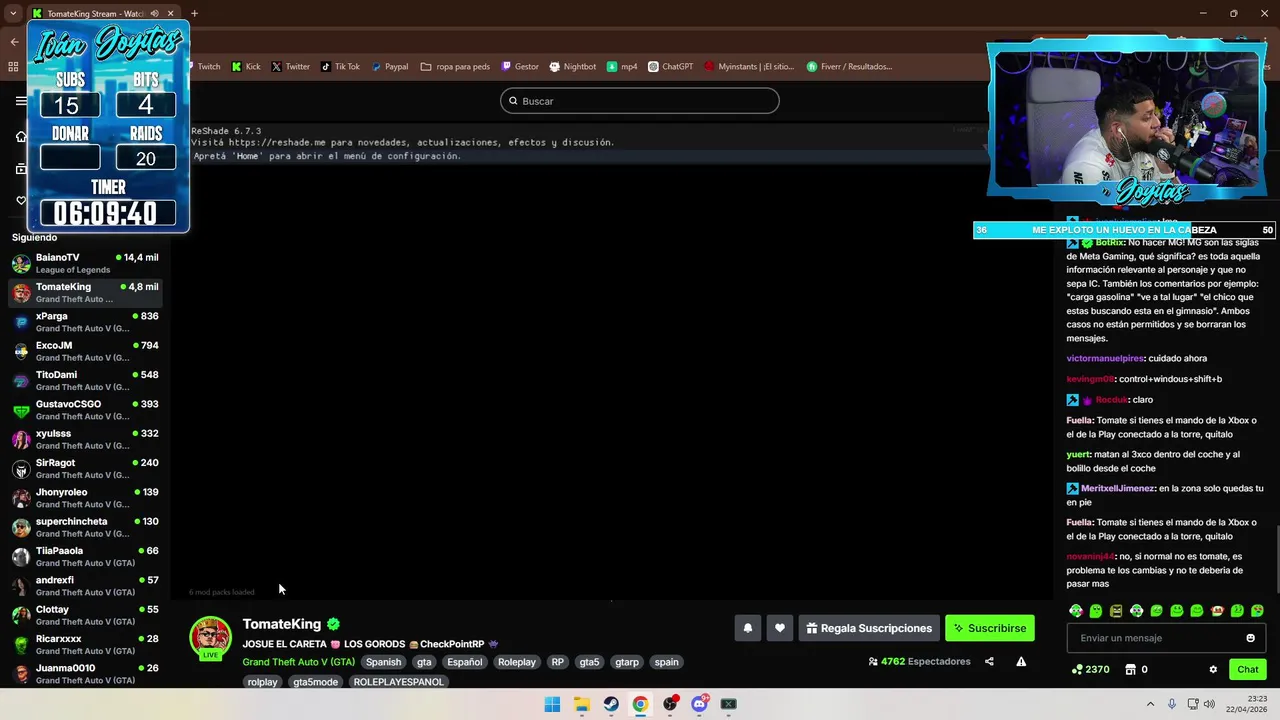Click the 2370 channel points balance
The image size is (1280, 720).
[x=1090, y=670]
